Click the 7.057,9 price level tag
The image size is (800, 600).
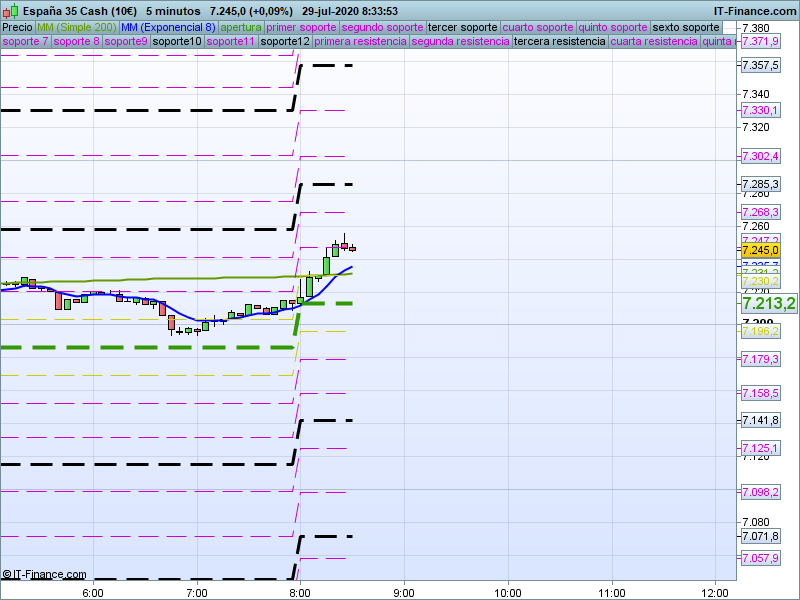[760, 557]
